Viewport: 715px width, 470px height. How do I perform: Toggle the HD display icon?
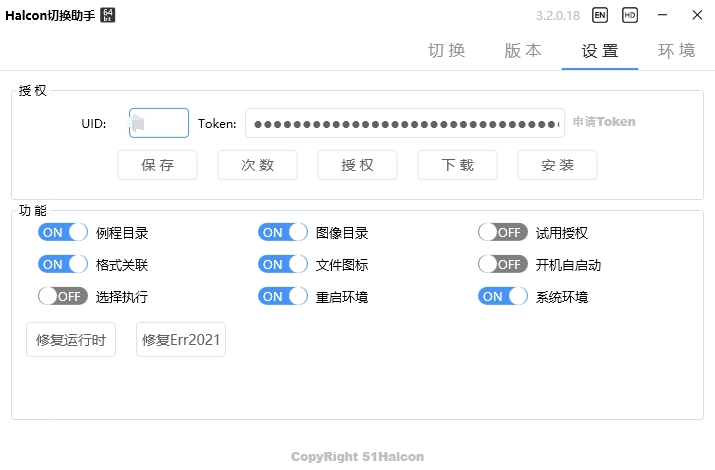[x=630, y=15]
